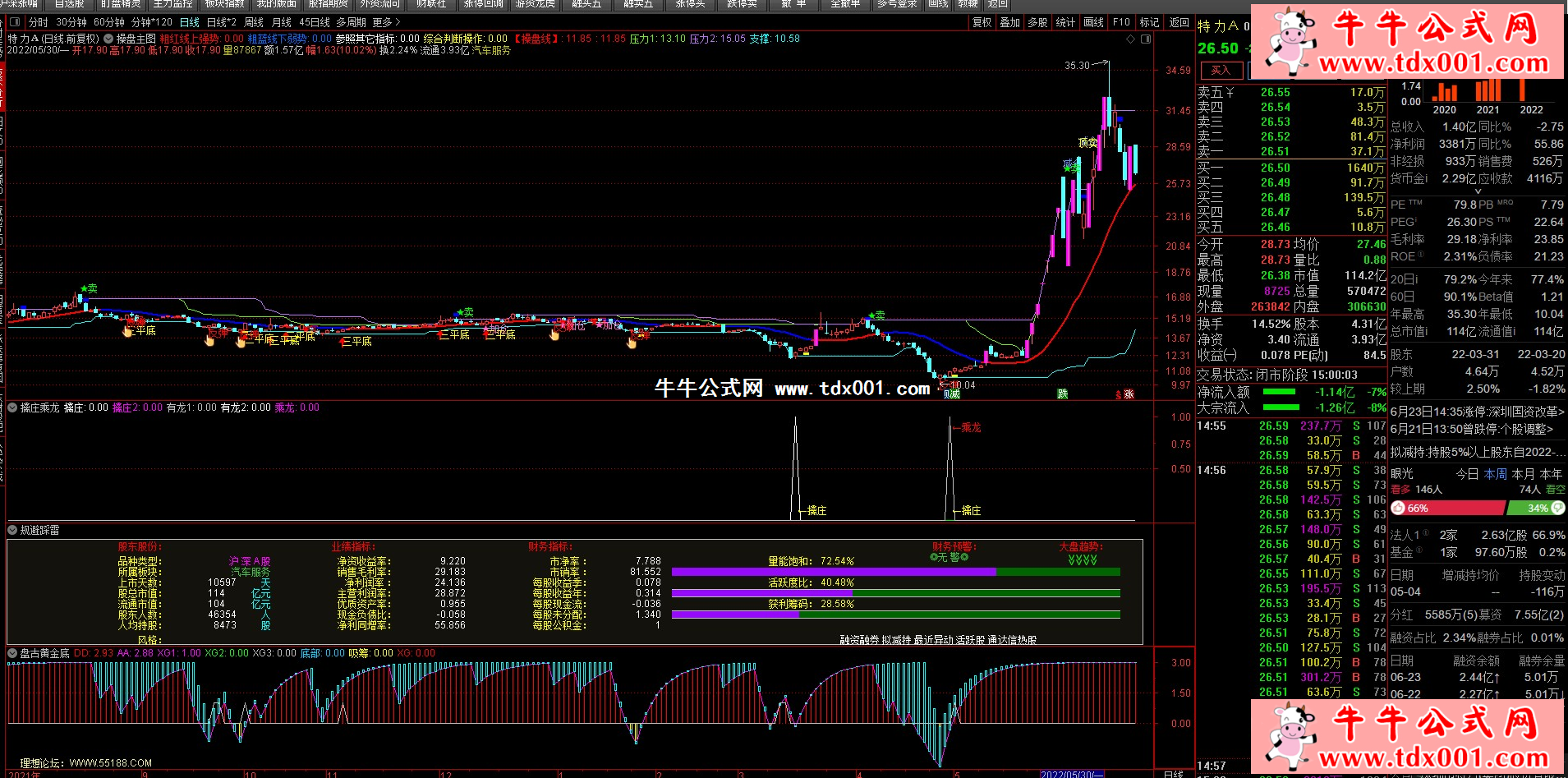Click the 净流入额 -1.14亿 row
Screen dimensions: 1568x778
[x=1291, y=392]
